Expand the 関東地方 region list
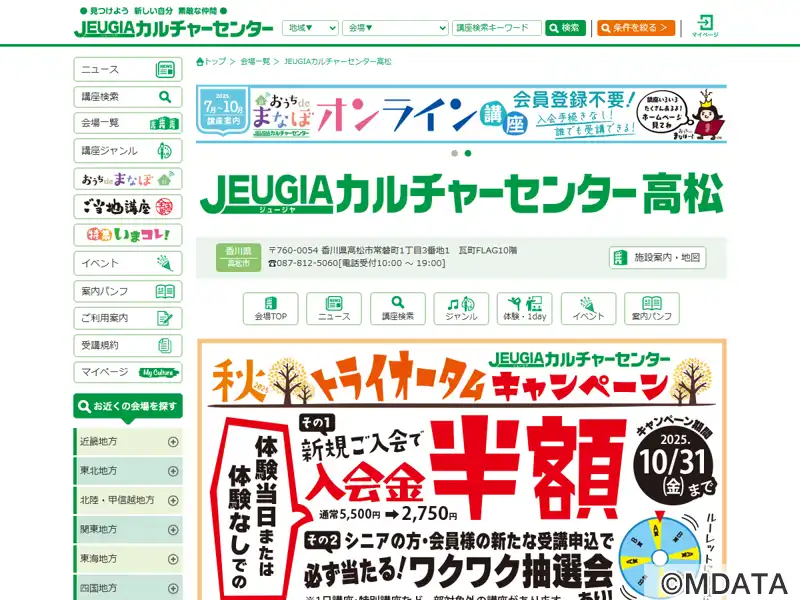Viewport: 800px width, 600px height. pyautogui.click(x=128, y=530)
